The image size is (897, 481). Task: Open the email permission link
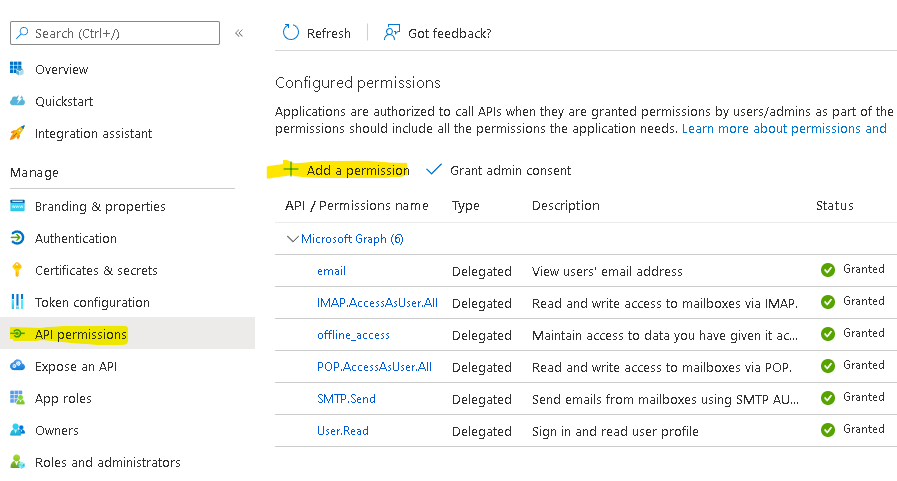pyautogui.click(x=331, y=271)
